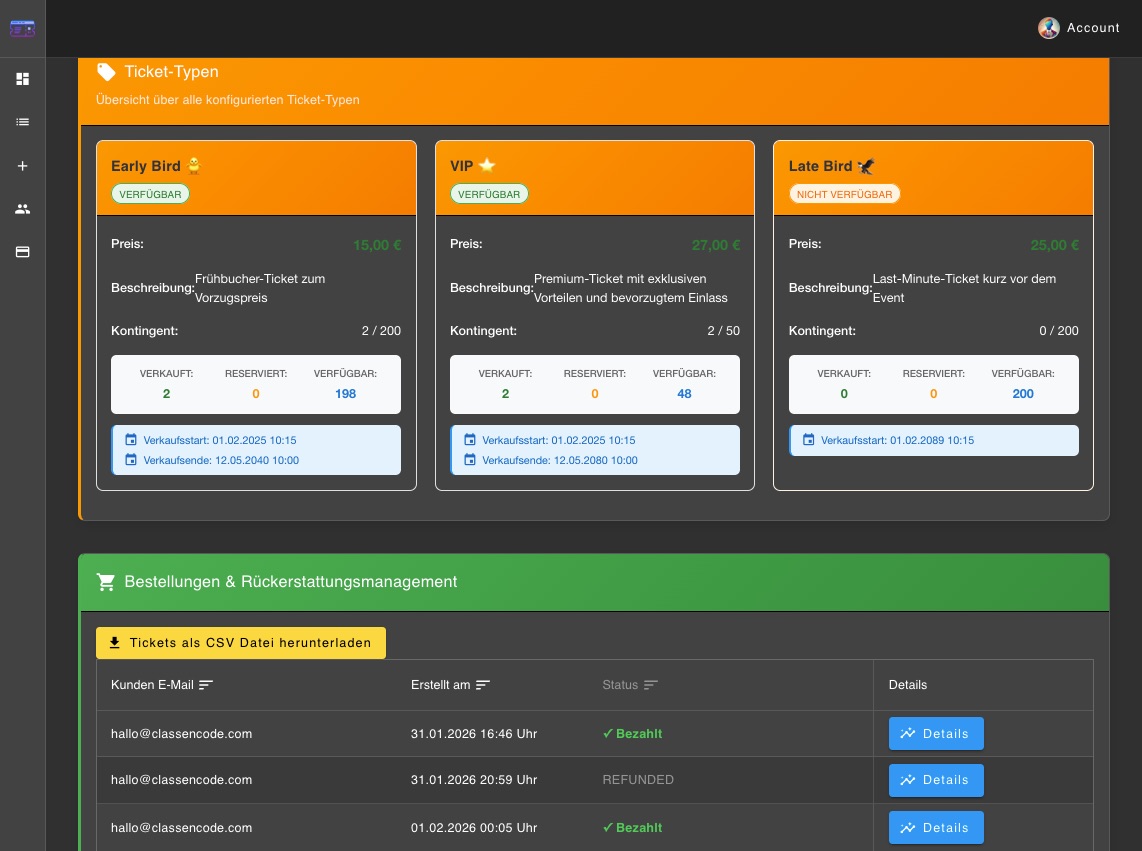Click the shopping cart icon beside Bestellungen
Viewport: 1142px width, 851px height.
(x=106, y=582)
